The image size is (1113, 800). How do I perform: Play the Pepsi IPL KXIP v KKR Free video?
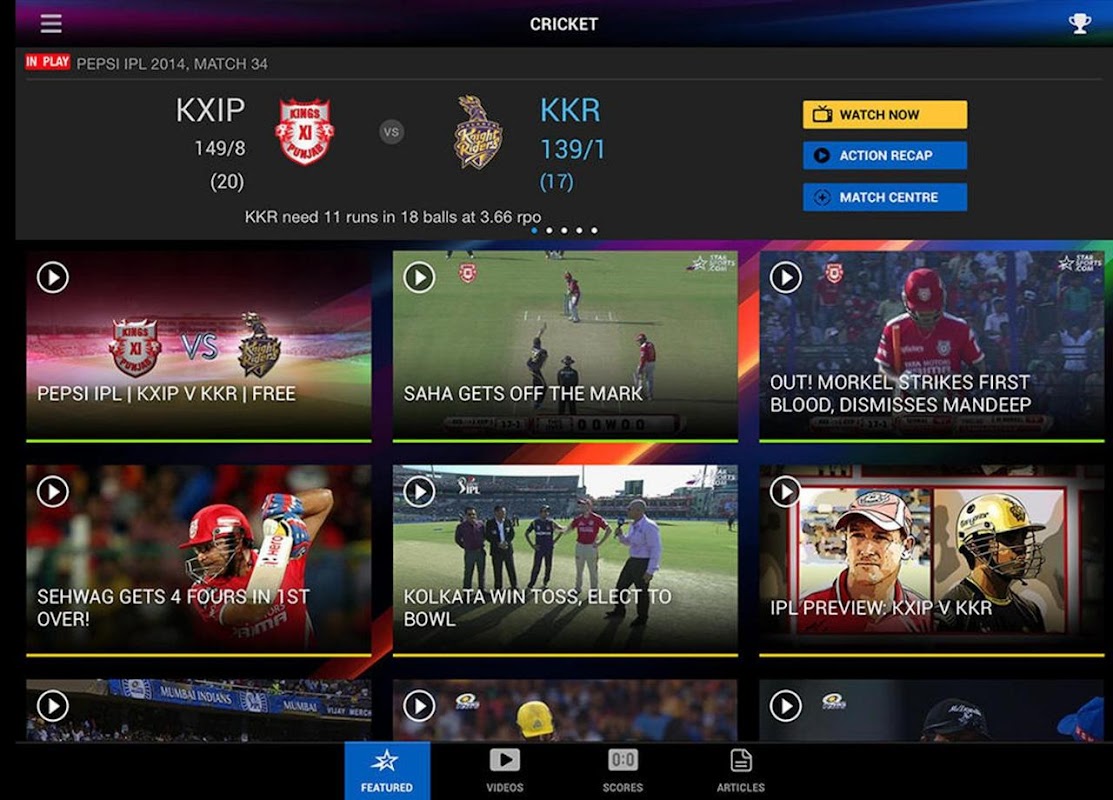click(x=53, y=277)
